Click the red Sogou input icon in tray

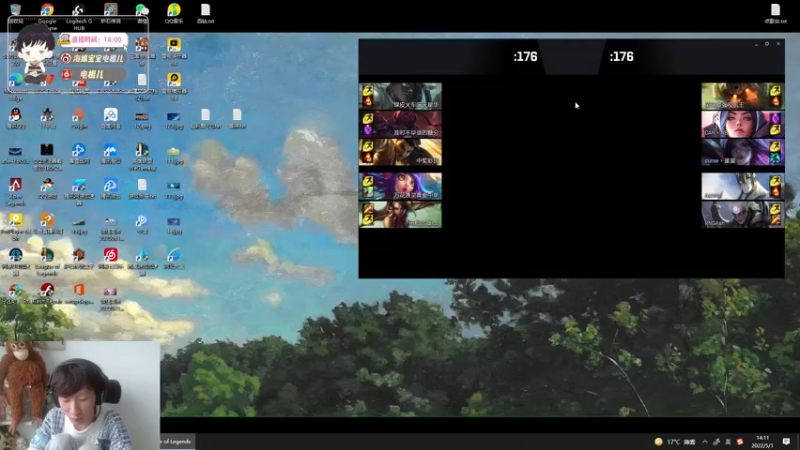[x=740, y=442]
